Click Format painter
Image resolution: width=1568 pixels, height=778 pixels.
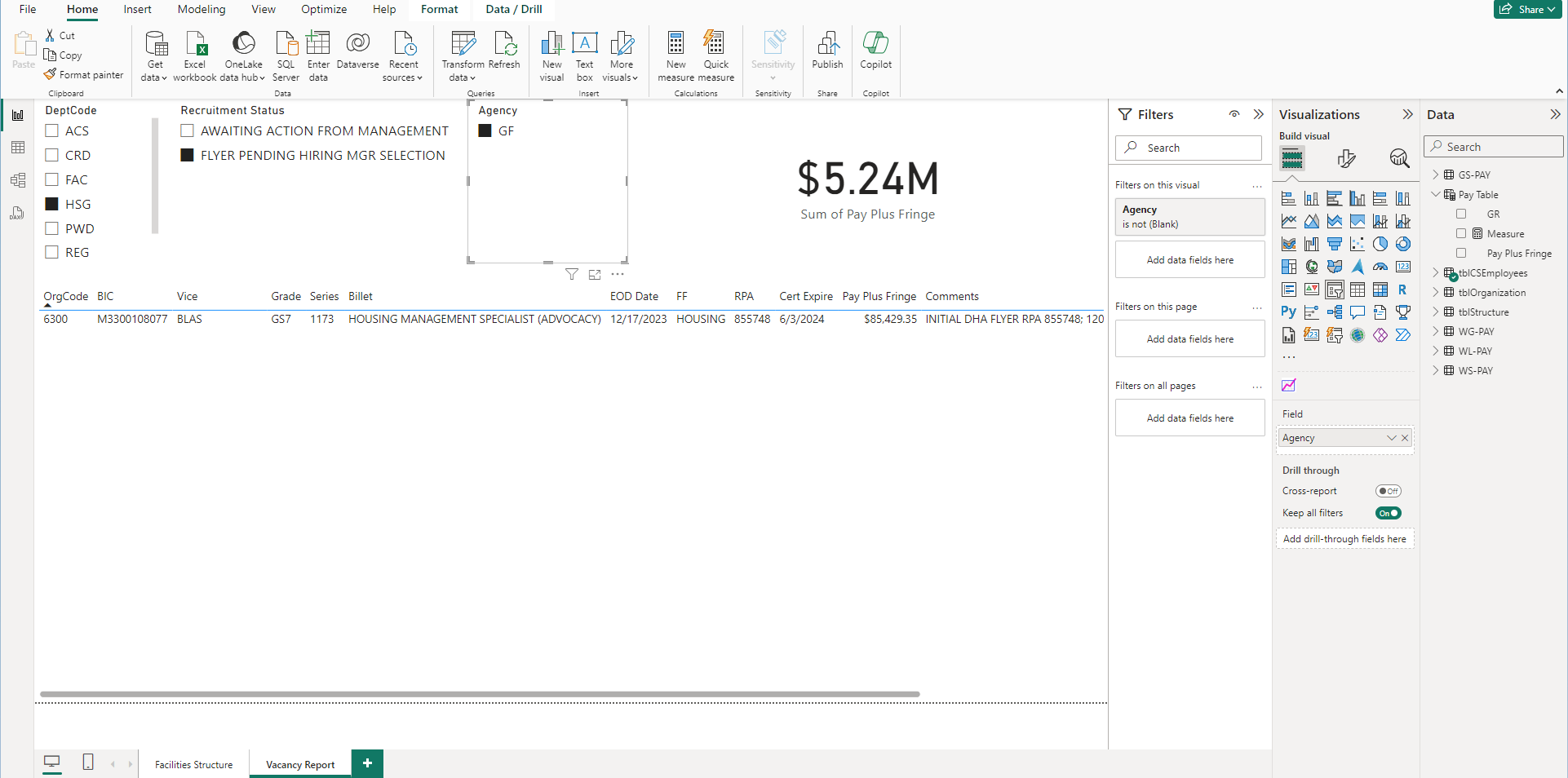pyautogui.click(x=83, y=75)
